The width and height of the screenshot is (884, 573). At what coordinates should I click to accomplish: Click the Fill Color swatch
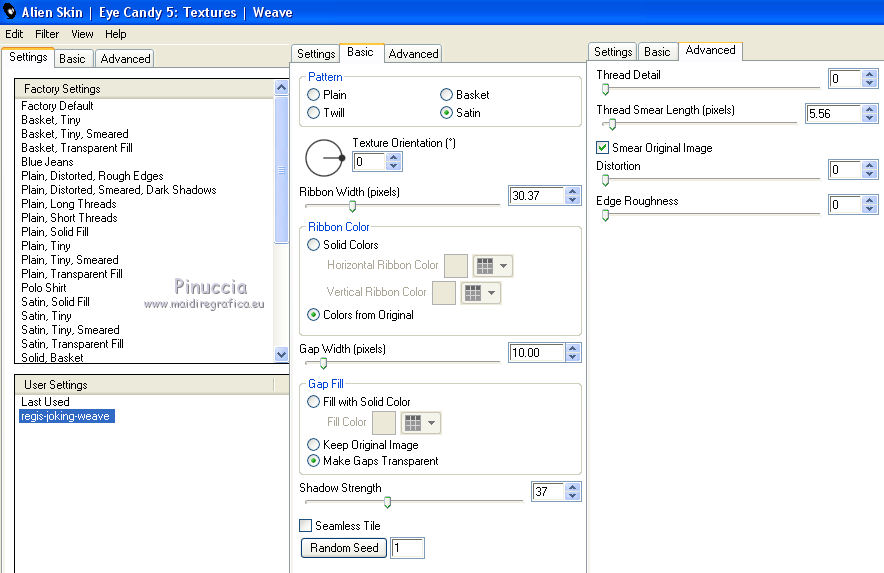384,422
